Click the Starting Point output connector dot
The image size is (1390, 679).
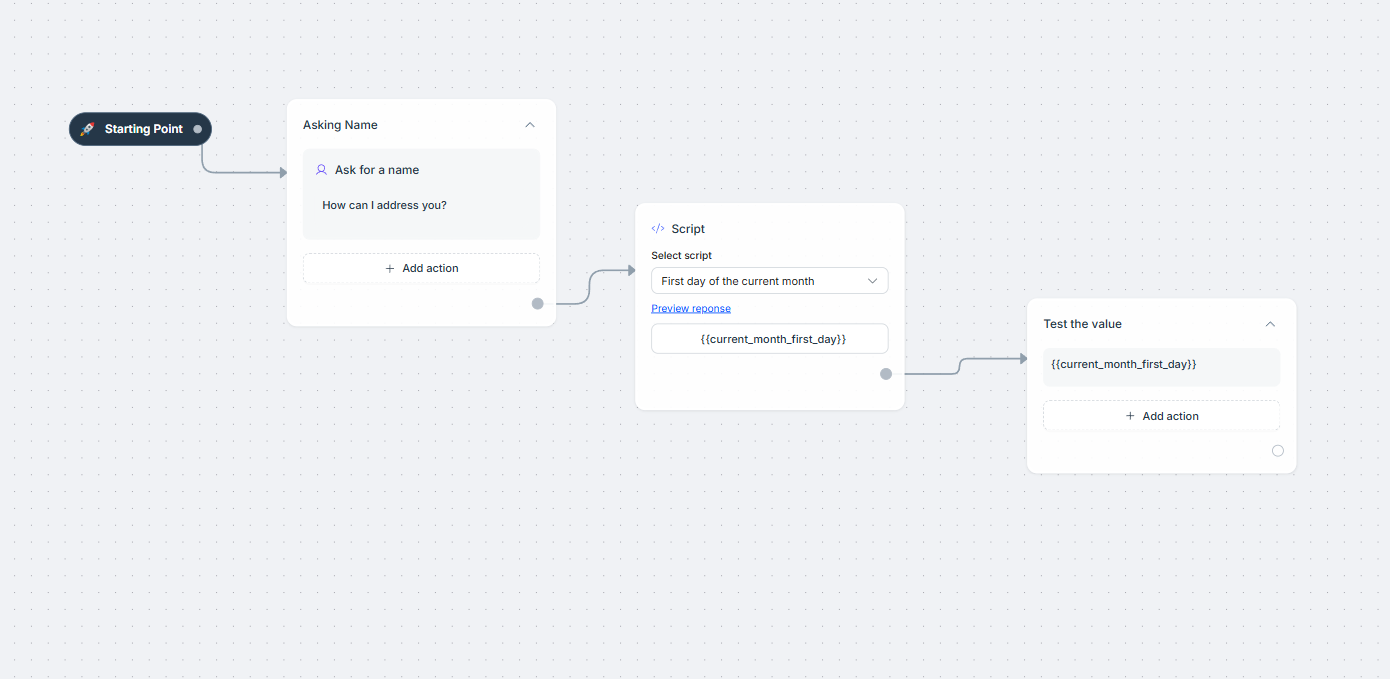(198, 129)
